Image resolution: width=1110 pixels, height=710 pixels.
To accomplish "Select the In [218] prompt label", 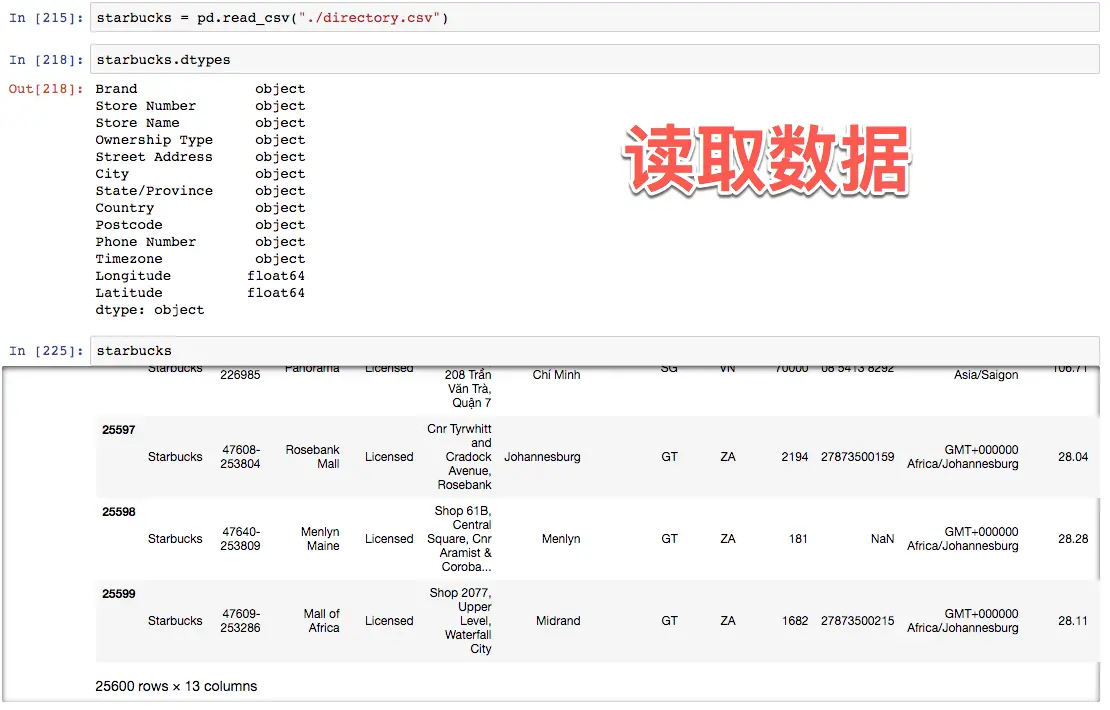I will click(x=46, y=60).
